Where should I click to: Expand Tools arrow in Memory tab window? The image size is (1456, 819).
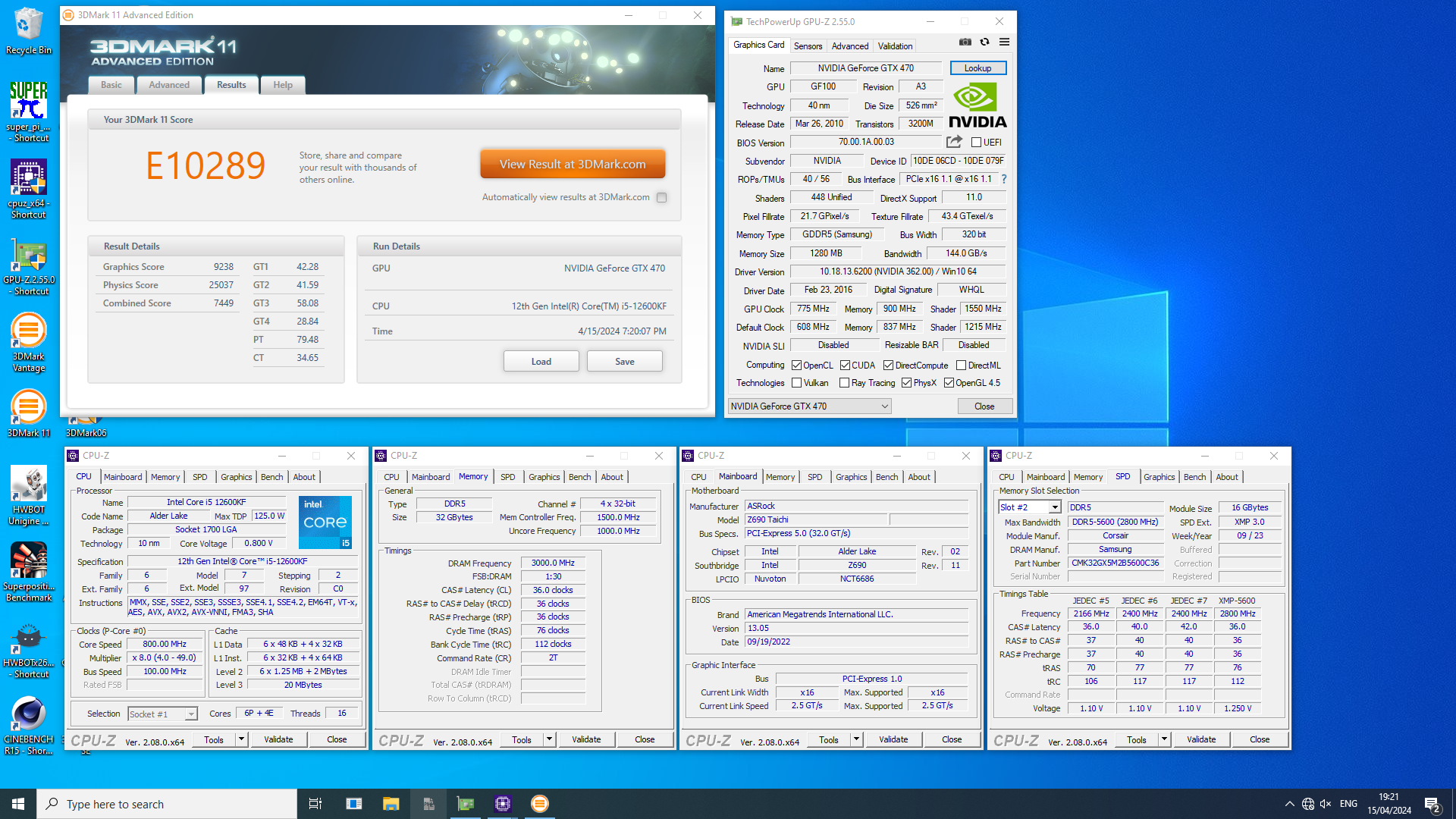tap(550, 739)
